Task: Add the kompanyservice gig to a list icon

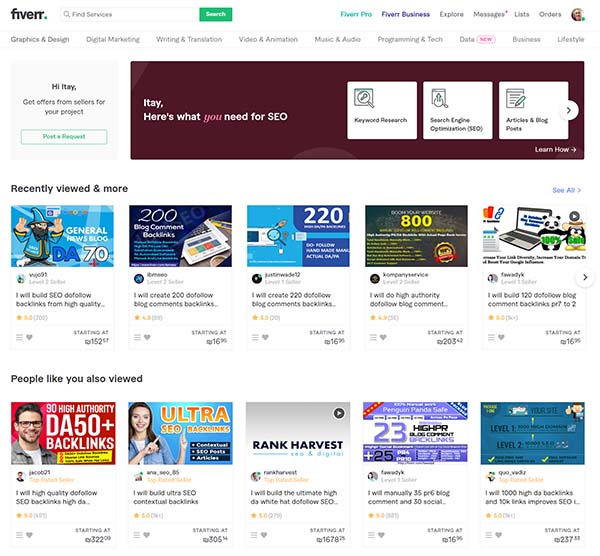Action: pyautogui.click(x=373, y=337)
